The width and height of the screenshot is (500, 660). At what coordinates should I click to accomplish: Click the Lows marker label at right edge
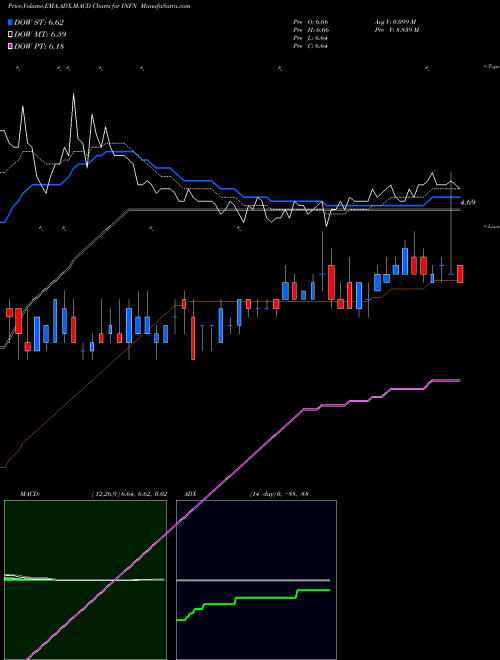click(x=492, y=226)
